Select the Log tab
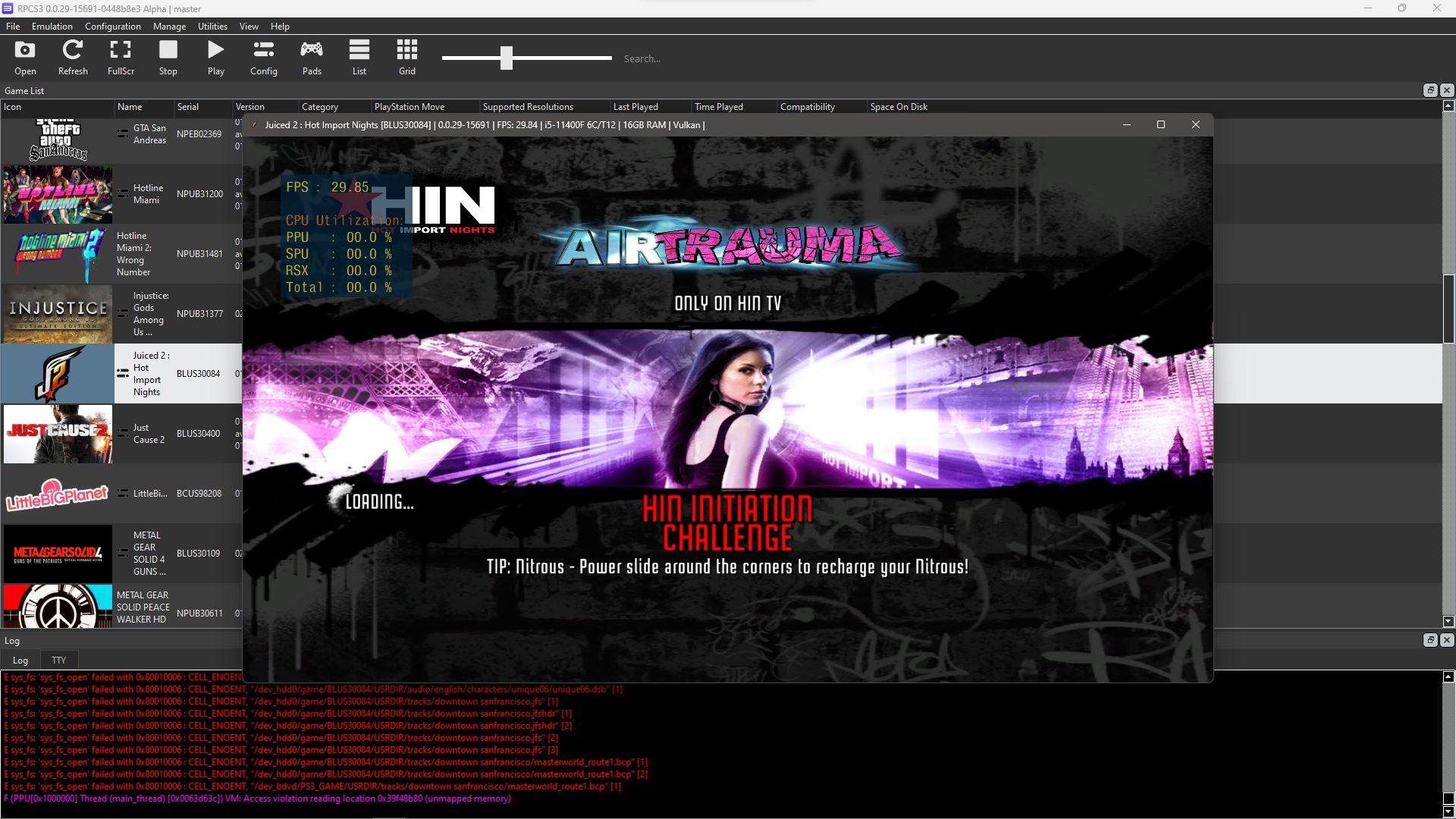The width and height of the screenshot is (1456, 819). [20, 660]
